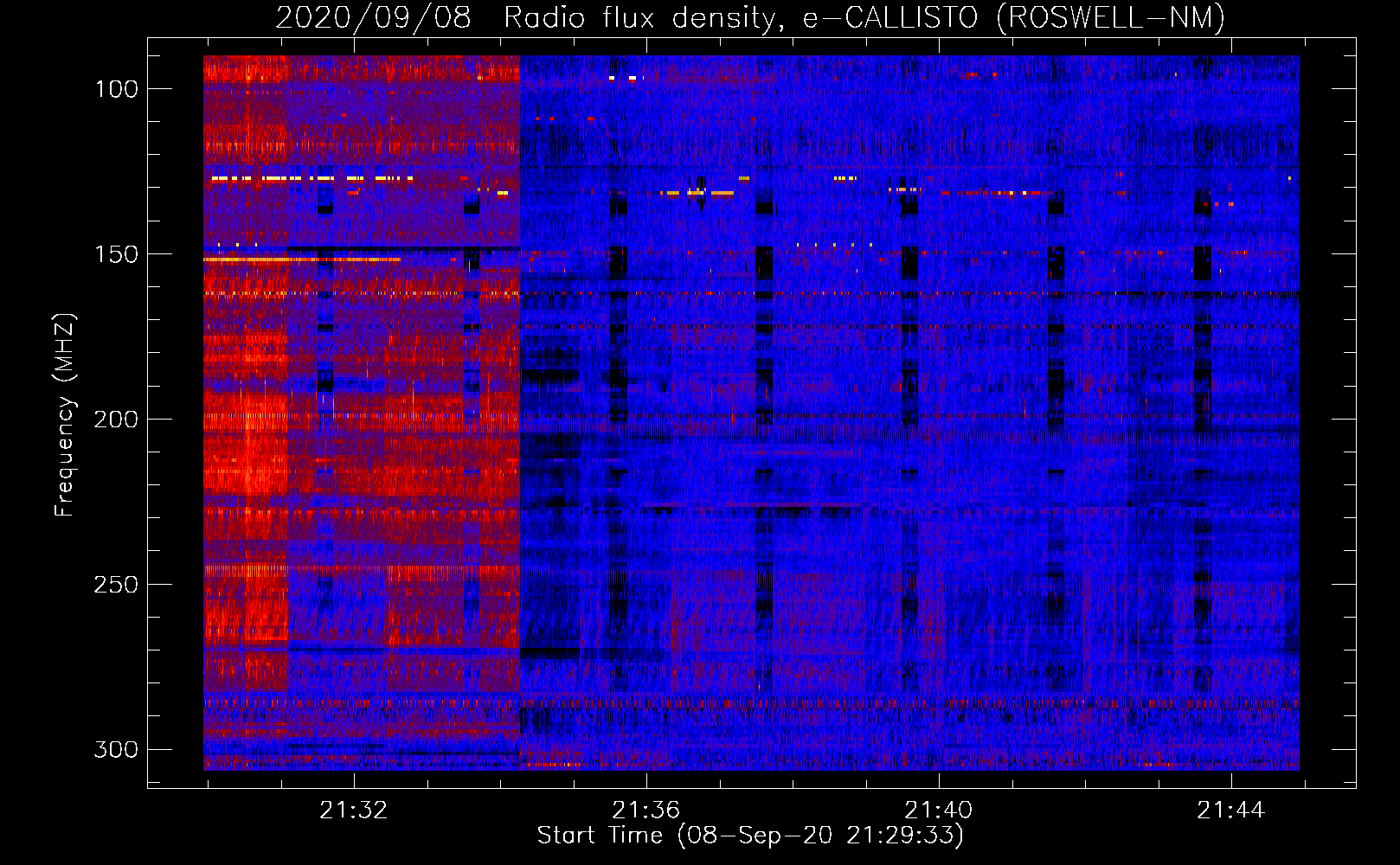Click the 200 frequency tick label
The image size is (1400, 865).
(116, 420)
